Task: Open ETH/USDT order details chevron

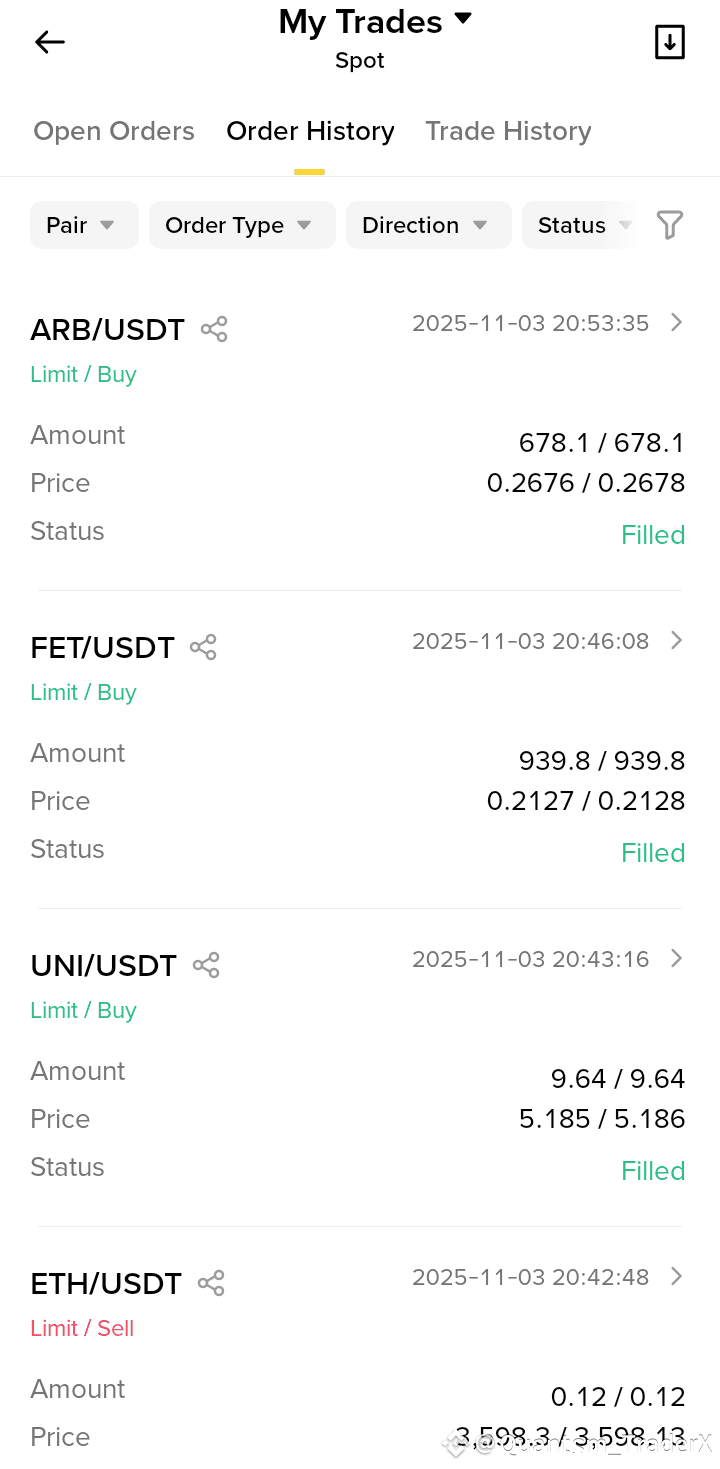Action: pyautogui.click(x=677, y=1276)
